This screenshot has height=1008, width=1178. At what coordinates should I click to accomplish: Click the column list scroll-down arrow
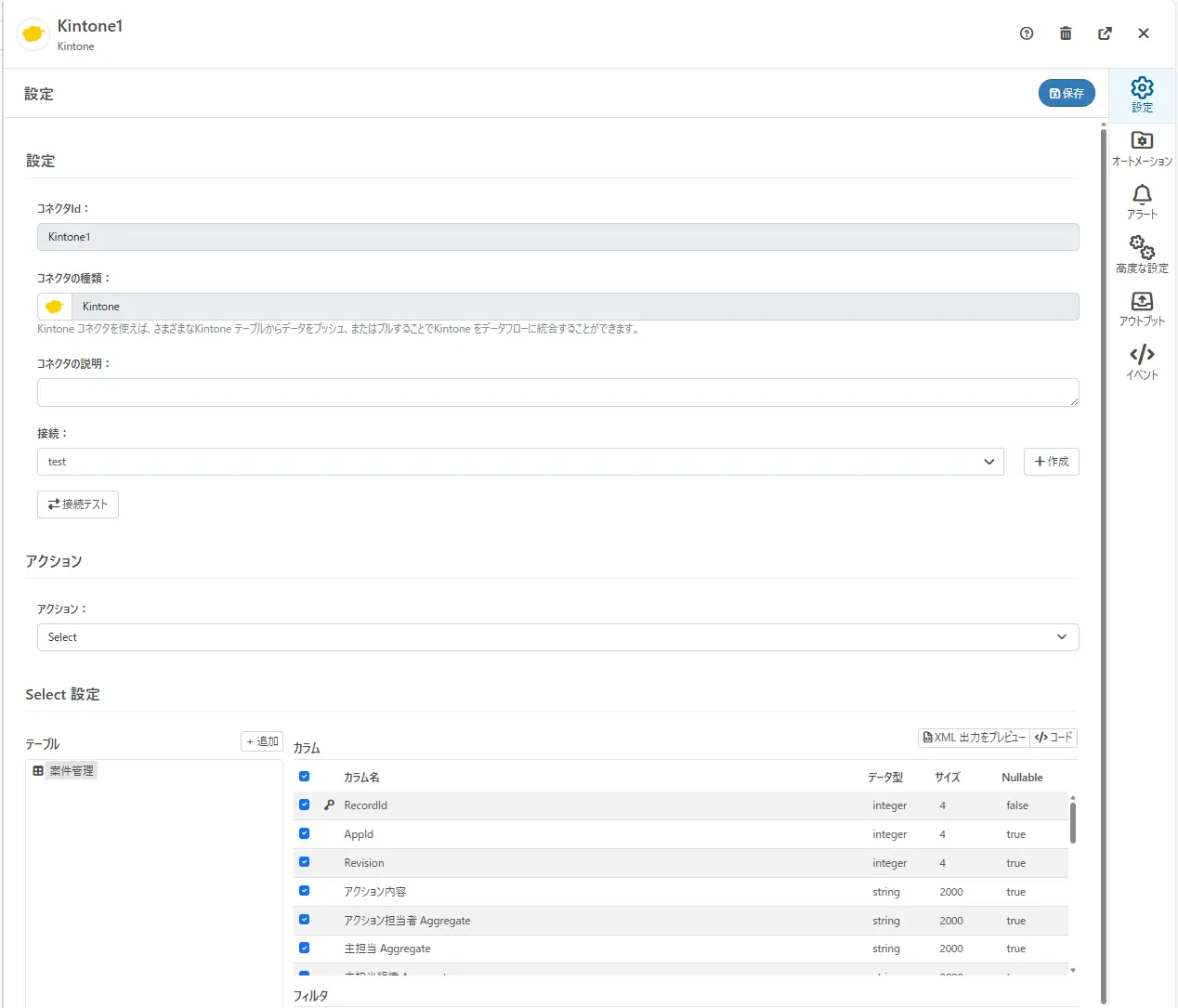pos(1073,970)
